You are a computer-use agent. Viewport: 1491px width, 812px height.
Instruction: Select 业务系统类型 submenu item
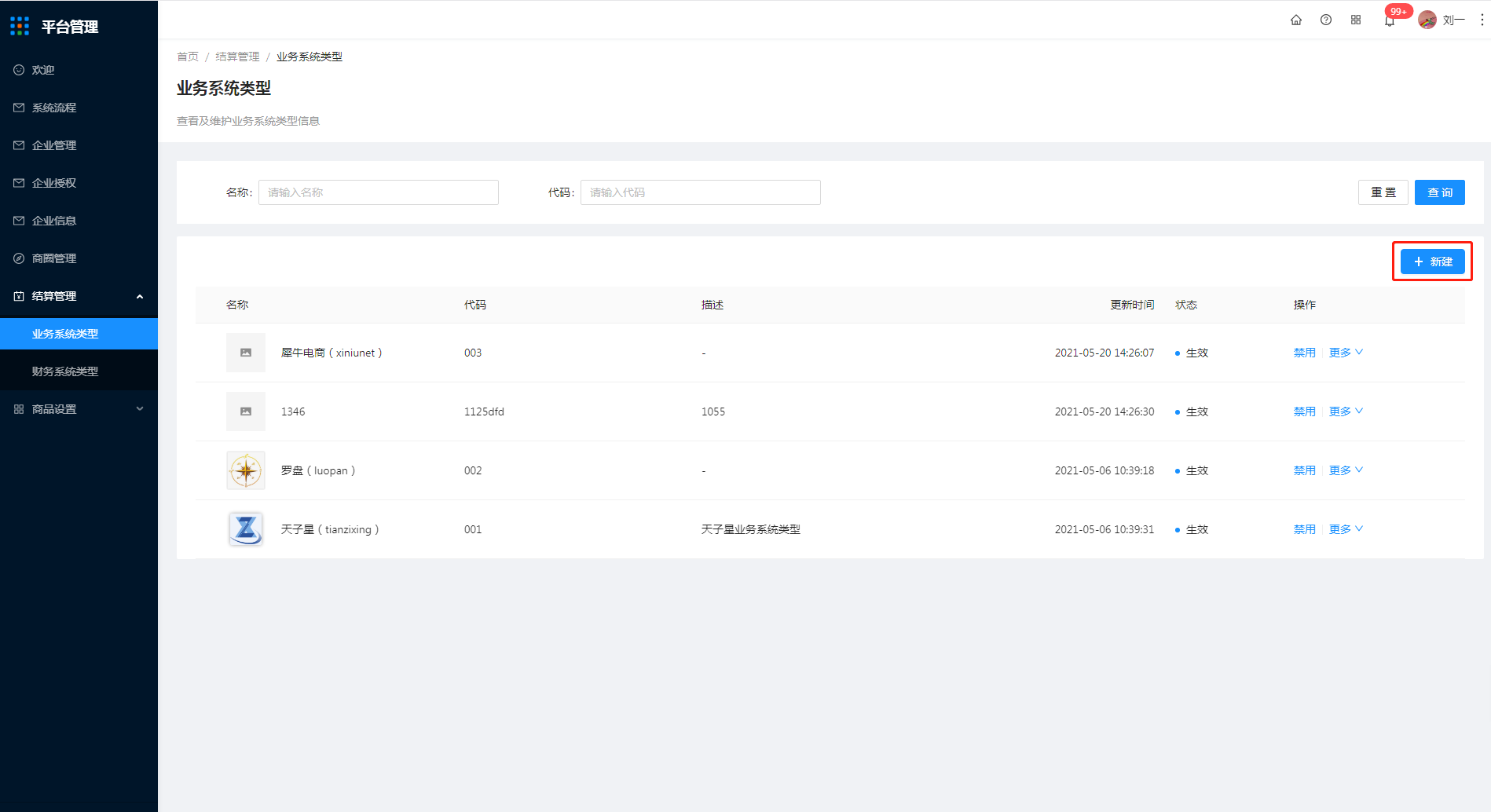click(79, 334)
